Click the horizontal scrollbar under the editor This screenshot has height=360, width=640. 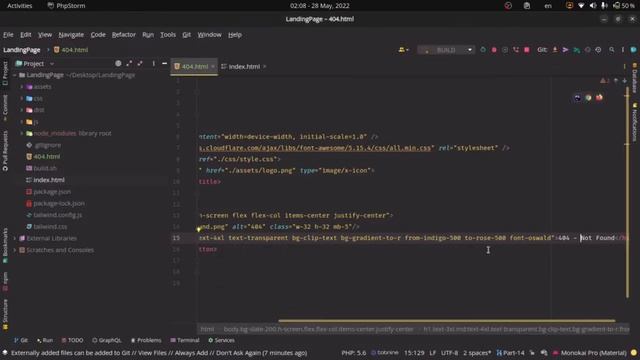pyautogui.click(x=447, y=320)
